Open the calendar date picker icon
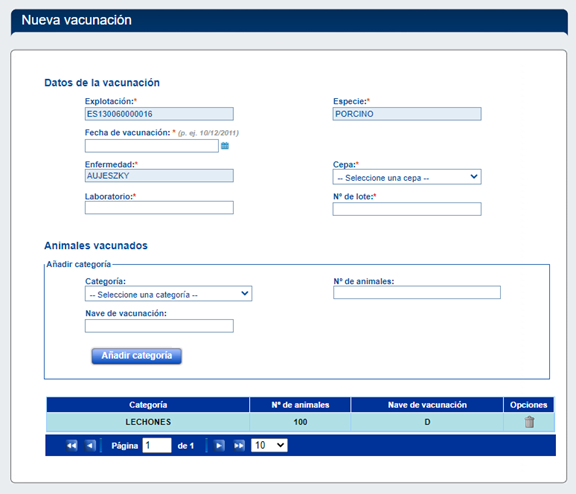The height and width of the screenshot is (494, 576). coord(225,146)
